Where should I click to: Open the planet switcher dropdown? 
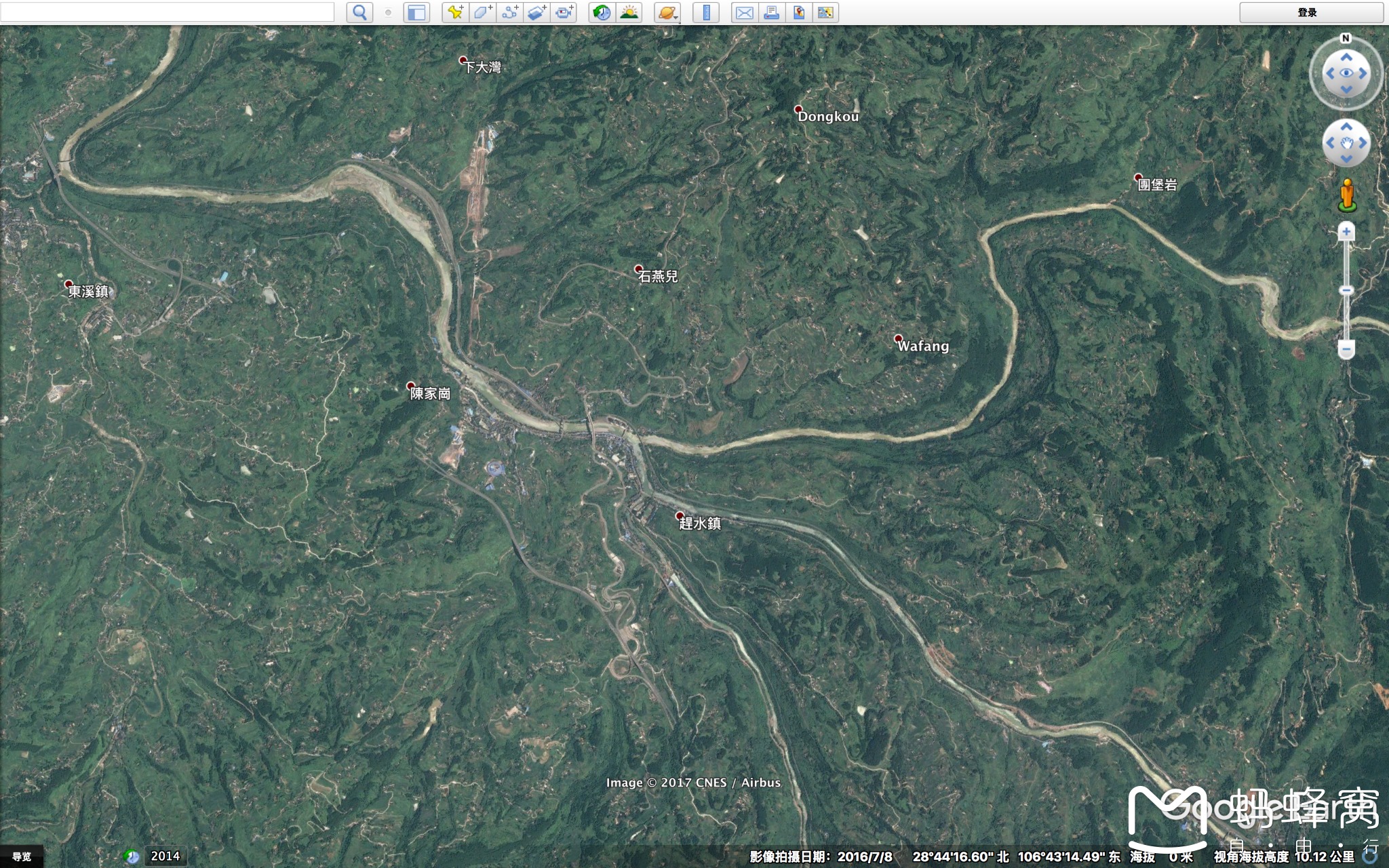coord(667,12)
